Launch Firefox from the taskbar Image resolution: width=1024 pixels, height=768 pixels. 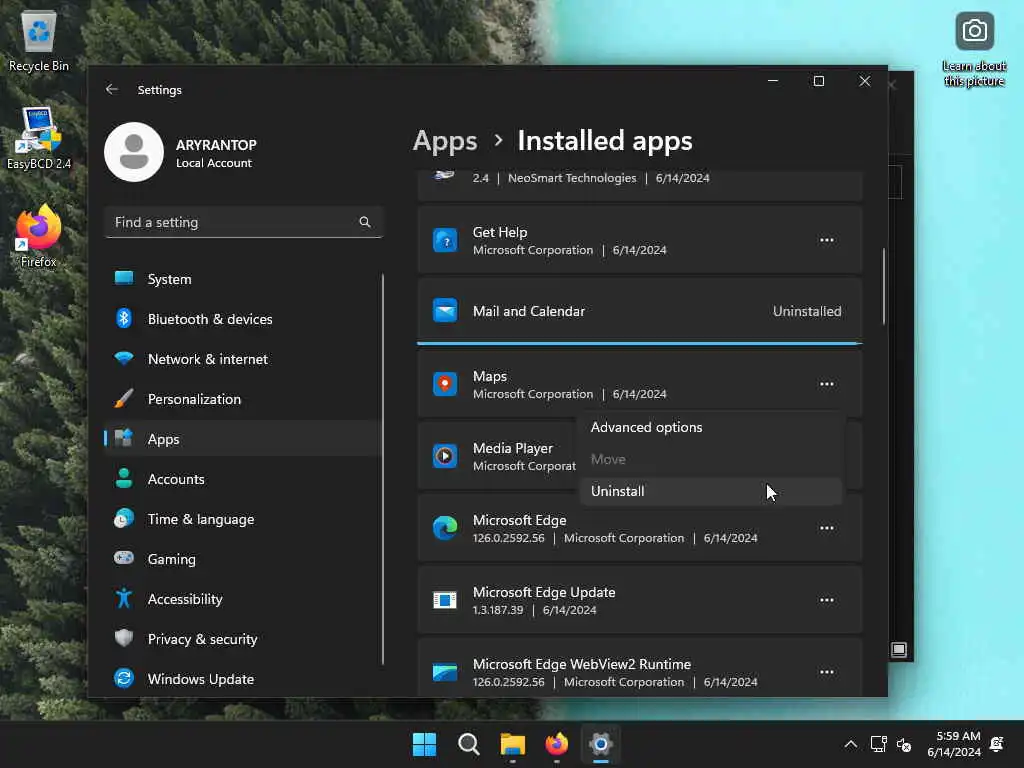[556, 744]
